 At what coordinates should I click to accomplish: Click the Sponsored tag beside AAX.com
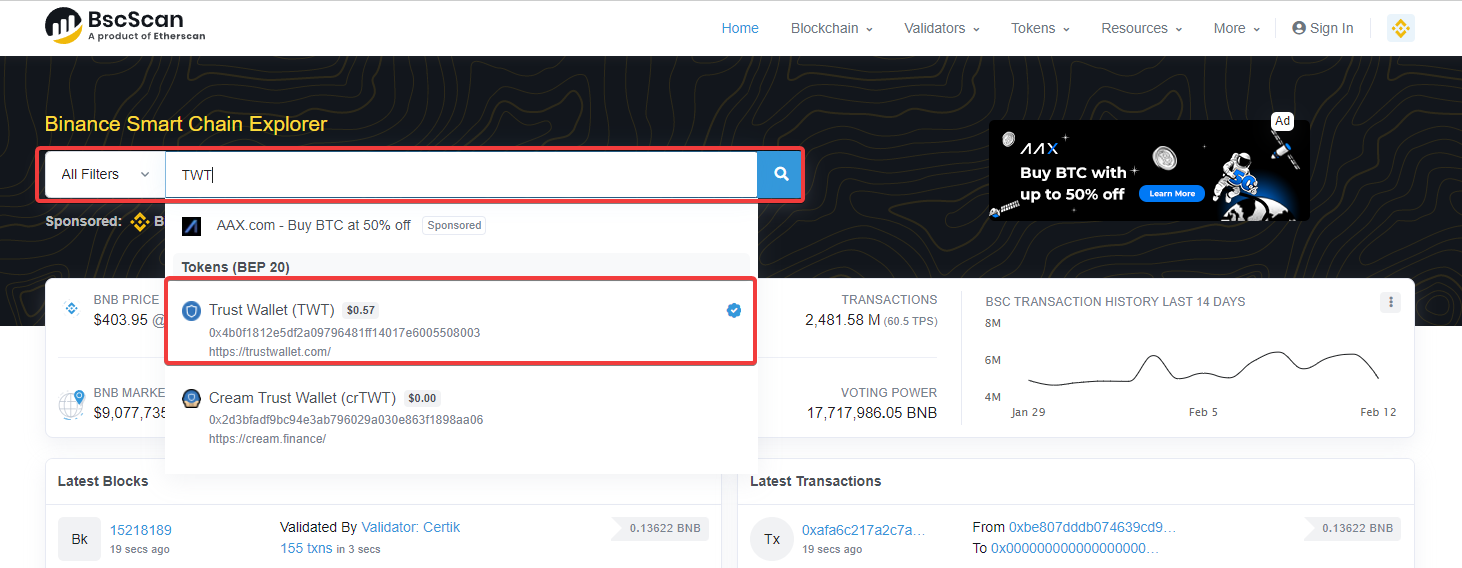click(455, 225)
